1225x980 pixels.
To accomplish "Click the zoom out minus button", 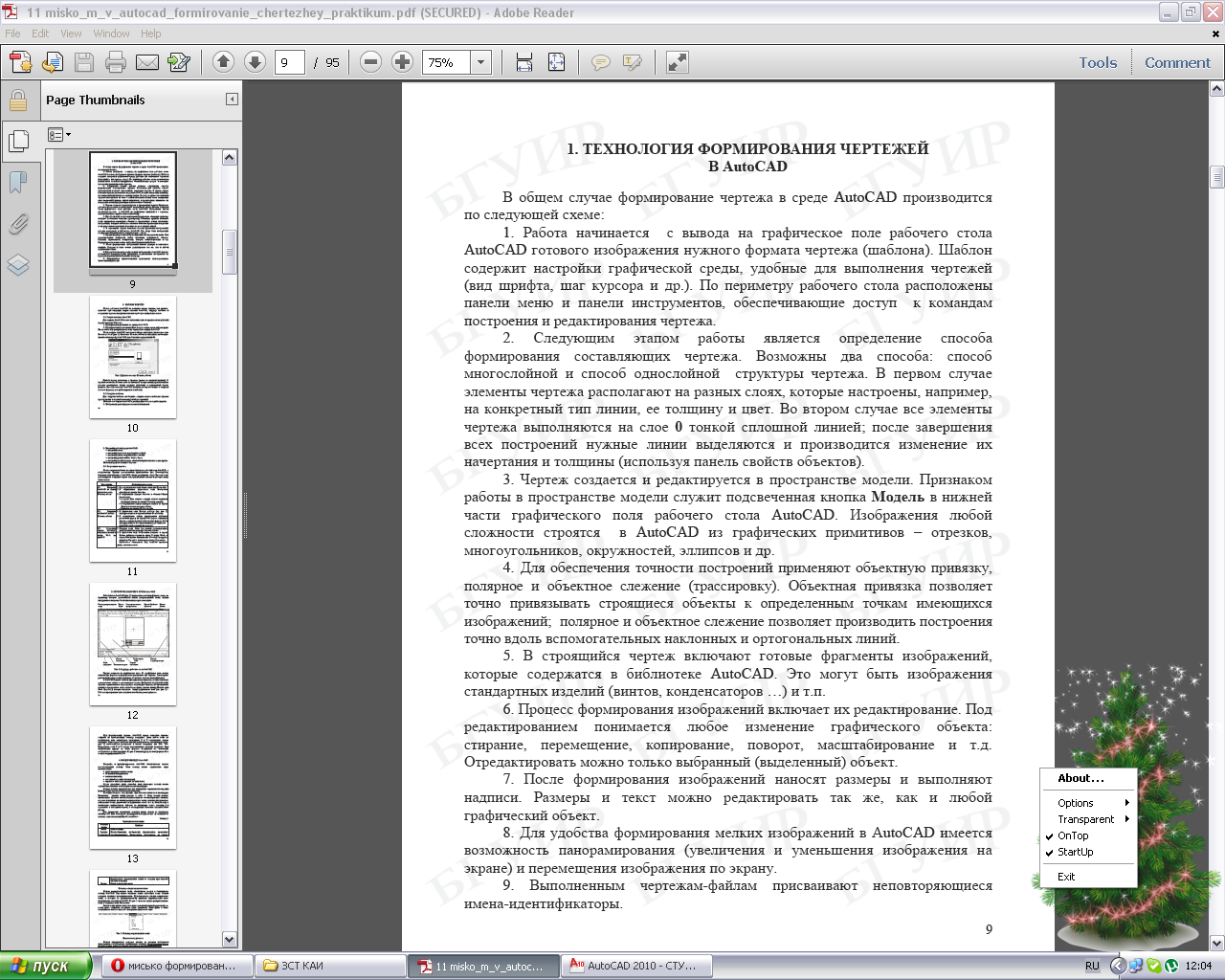I will 371,62.
